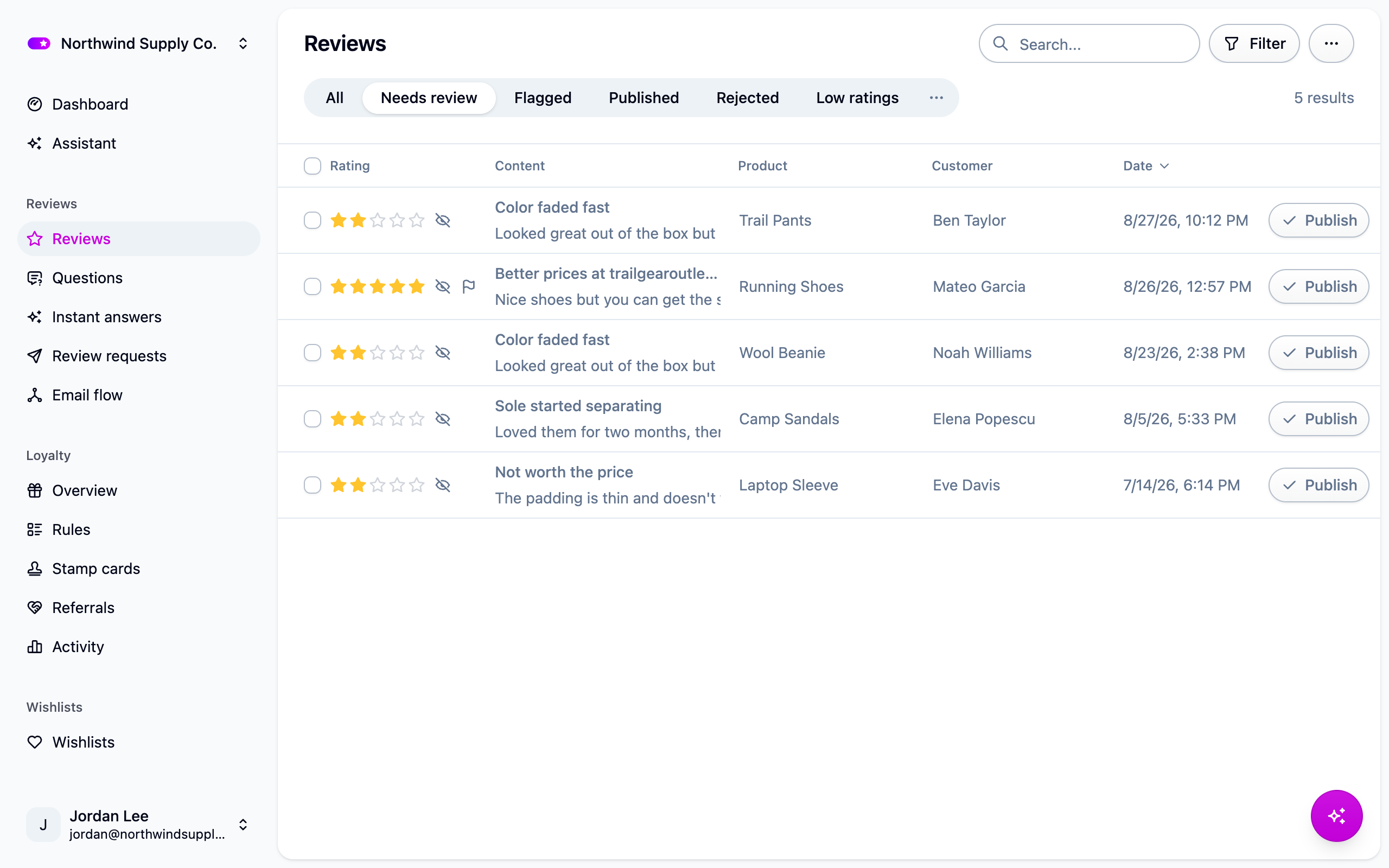Click the search magnifier icon

(x=1001, y=43)
